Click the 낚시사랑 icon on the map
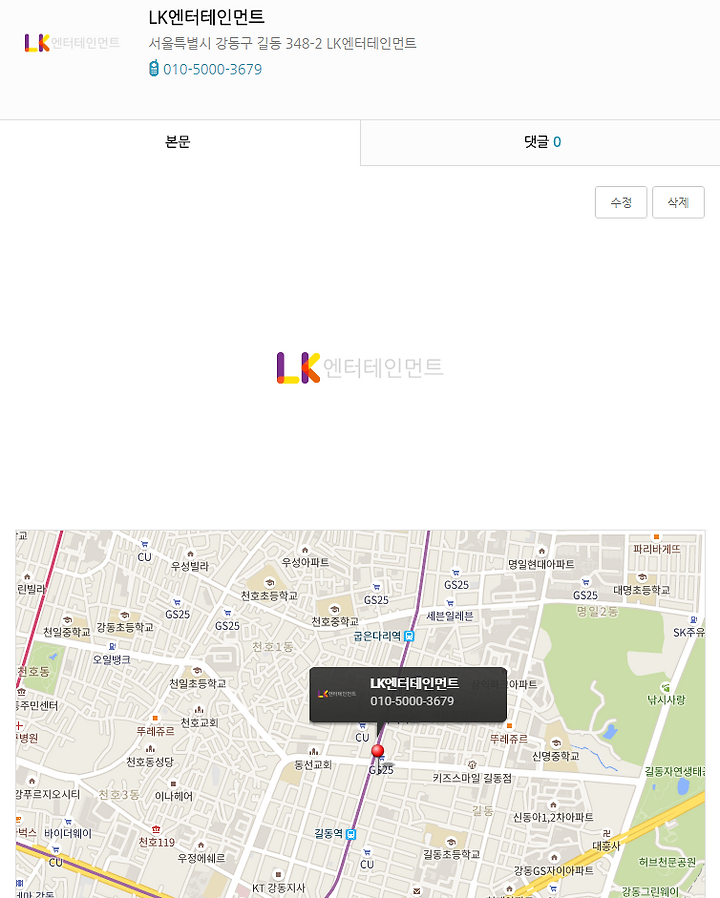Viewport: 720px width, 898px height. [x=665, y=687]
